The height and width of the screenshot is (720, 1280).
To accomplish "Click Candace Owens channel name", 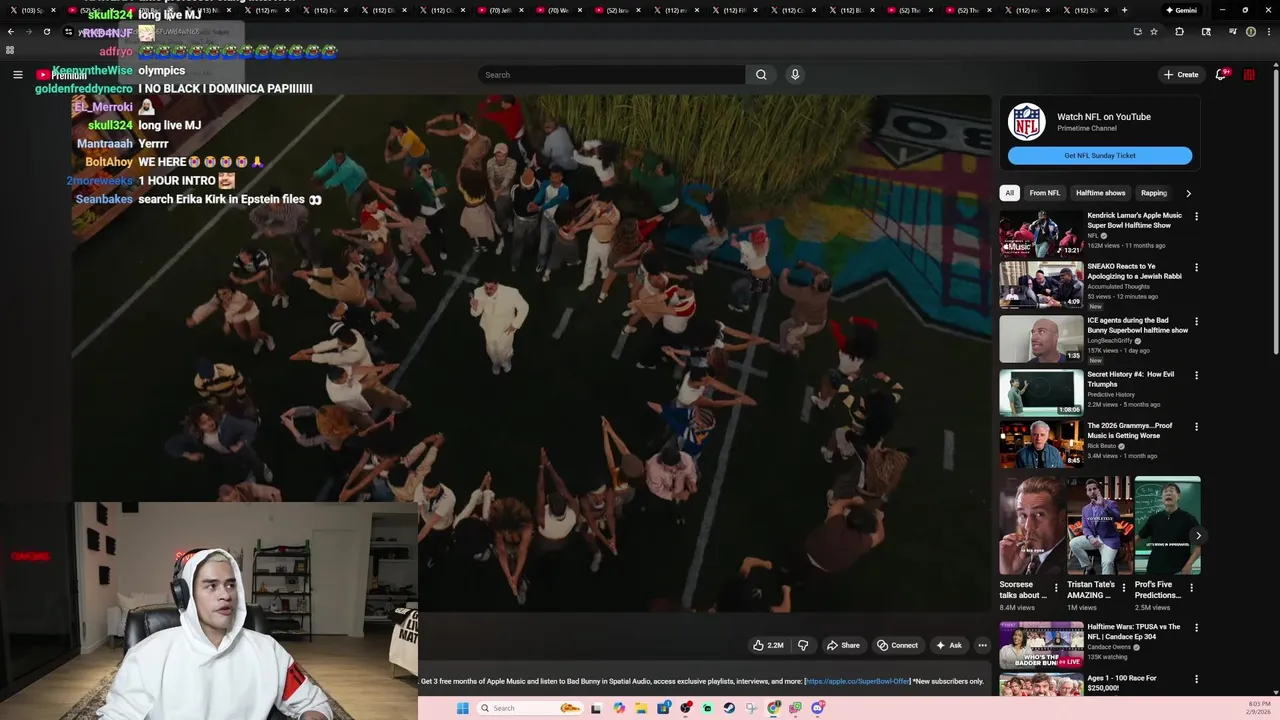I will (1111, 647).
